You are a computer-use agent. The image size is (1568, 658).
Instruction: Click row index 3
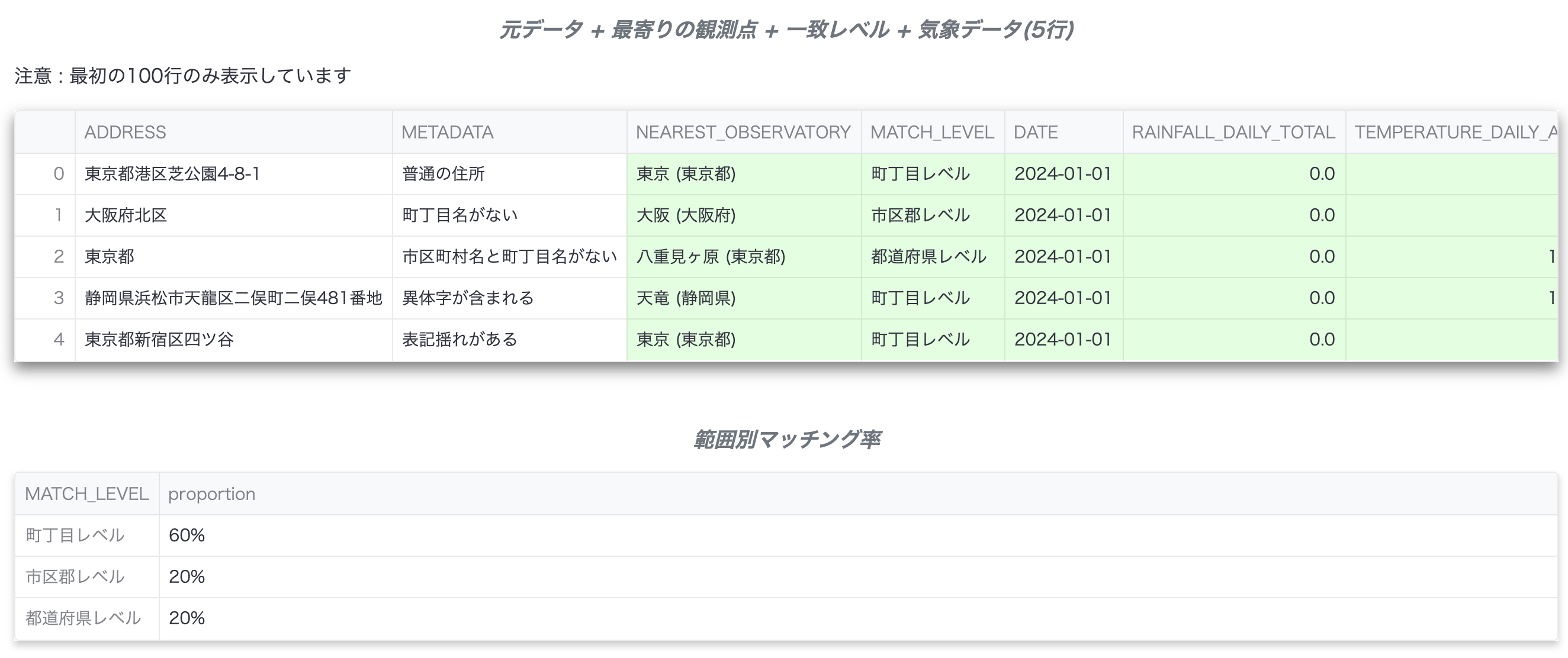45,298
